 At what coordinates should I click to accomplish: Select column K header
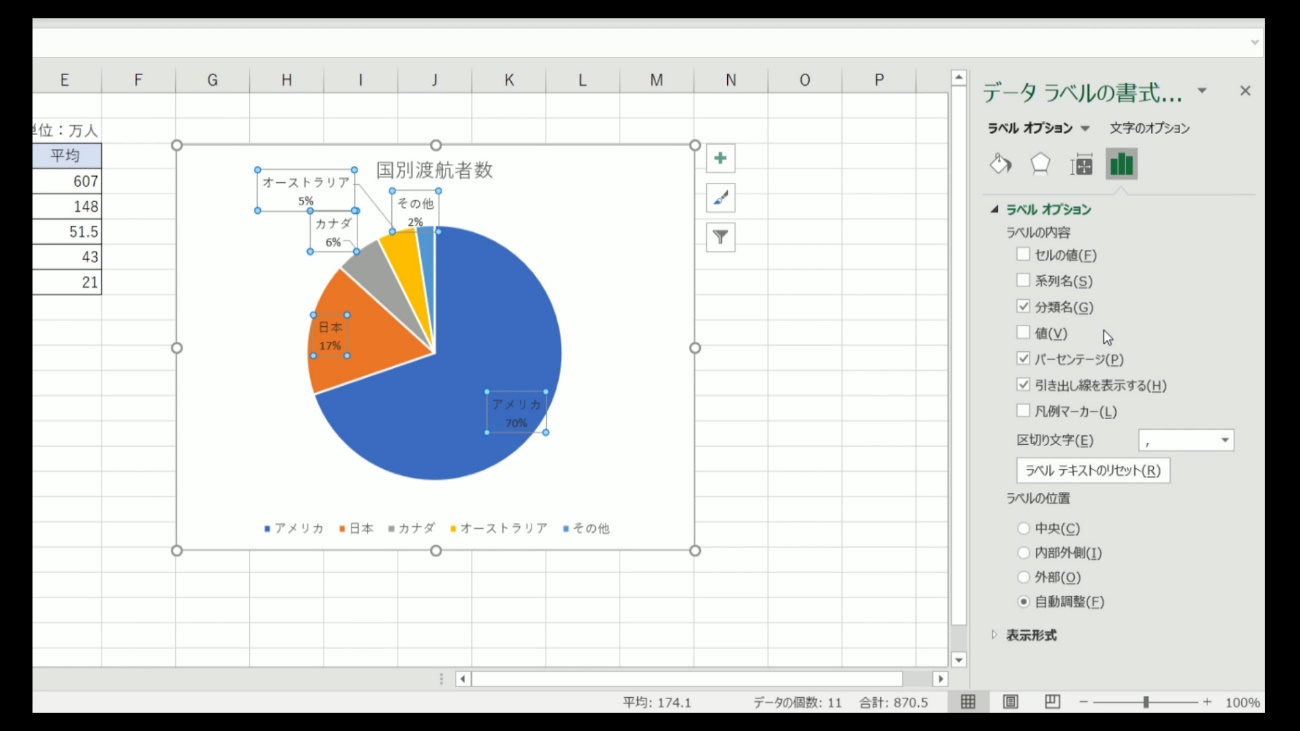pyautogui.click(x=508, y=80)
